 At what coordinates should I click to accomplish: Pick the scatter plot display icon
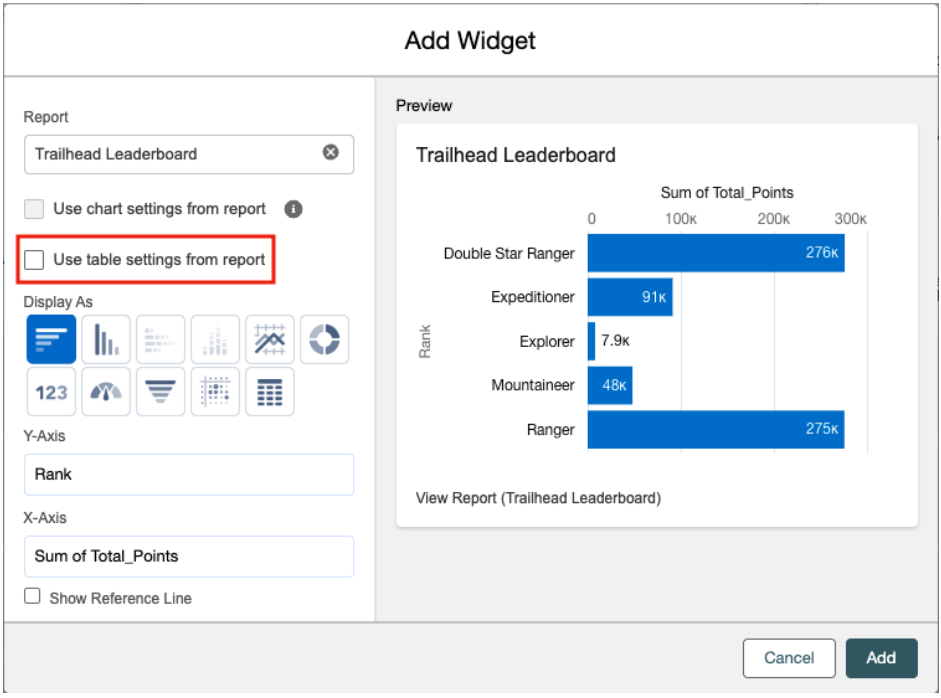(215, 392)
